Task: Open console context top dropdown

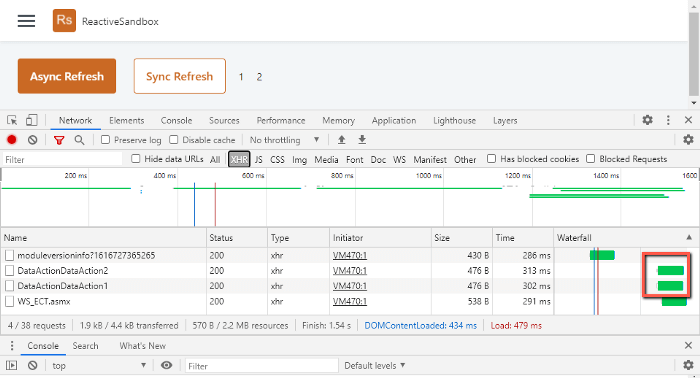Action: coord(99,366)
